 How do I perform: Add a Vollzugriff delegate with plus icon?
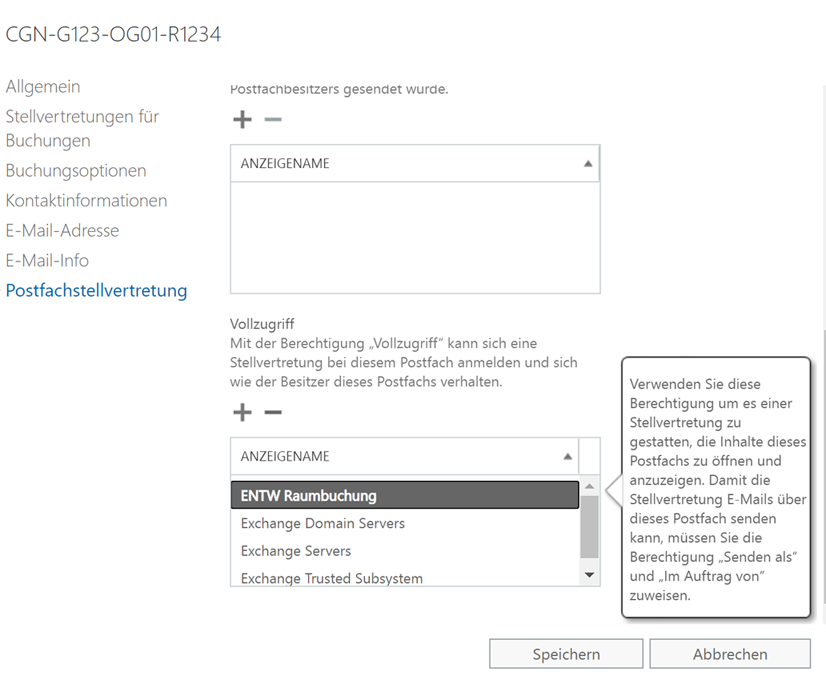click(242, 412)
